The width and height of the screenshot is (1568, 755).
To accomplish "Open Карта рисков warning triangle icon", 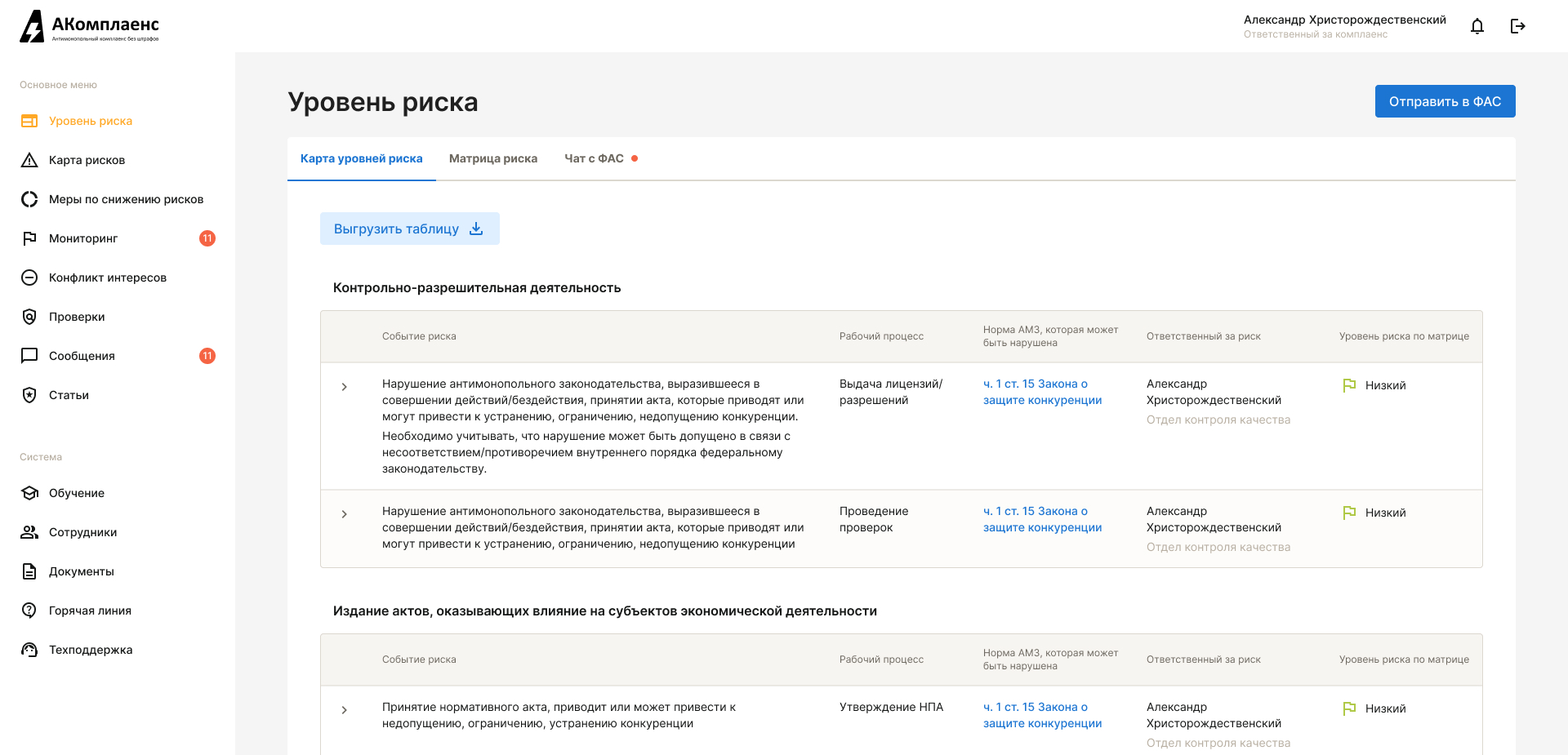I will coord(29,160).
